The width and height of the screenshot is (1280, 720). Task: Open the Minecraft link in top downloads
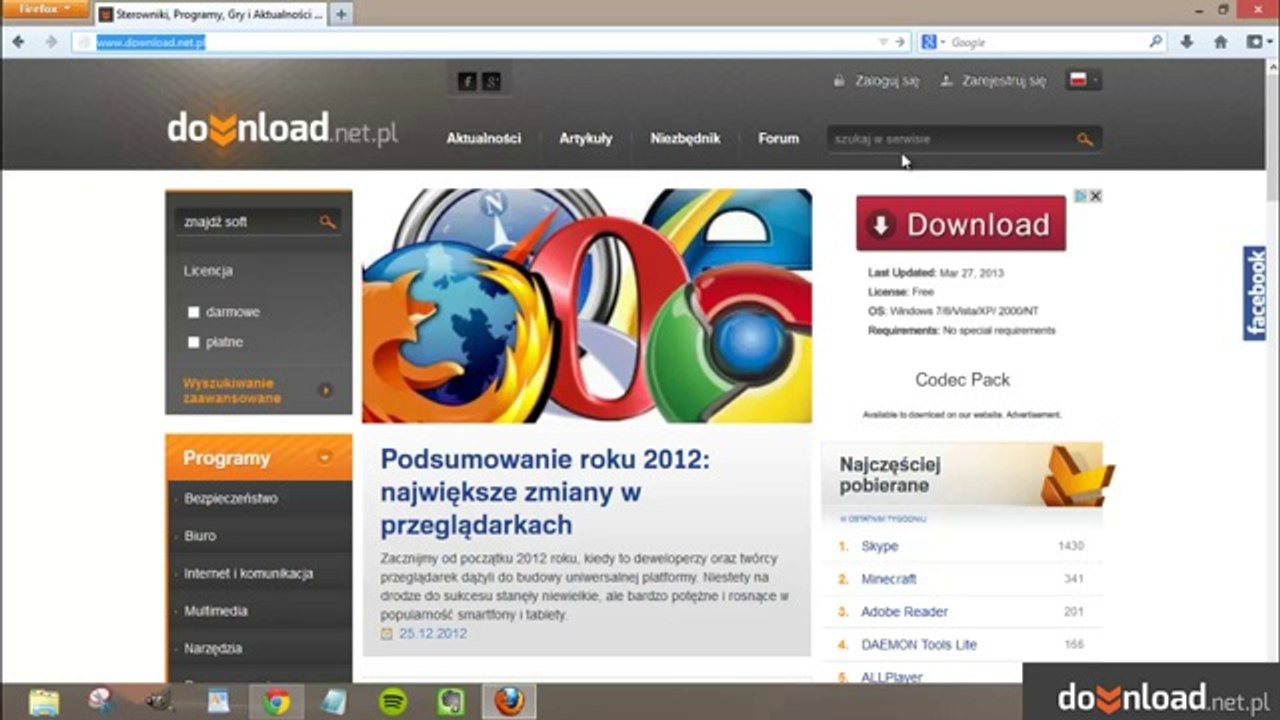[889, 579]
